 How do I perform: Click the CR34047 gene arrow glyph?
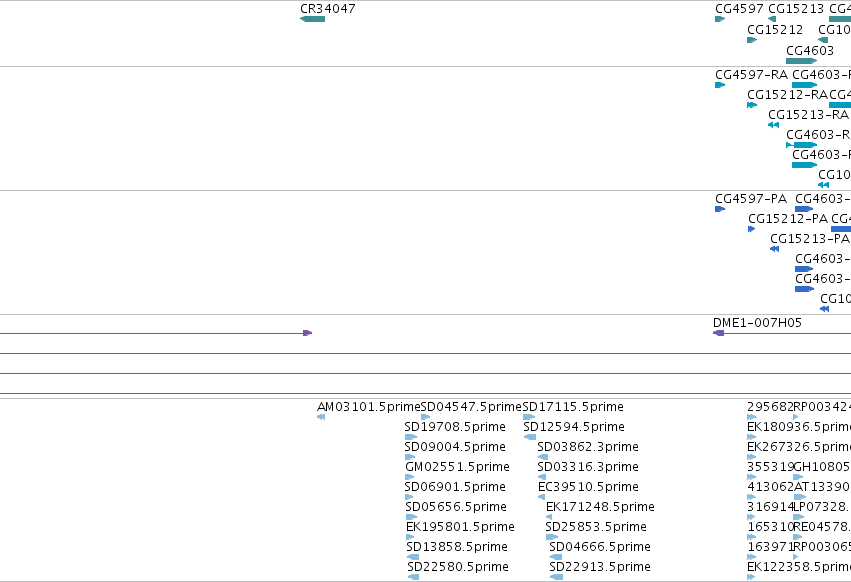click(x=313, y=19)
